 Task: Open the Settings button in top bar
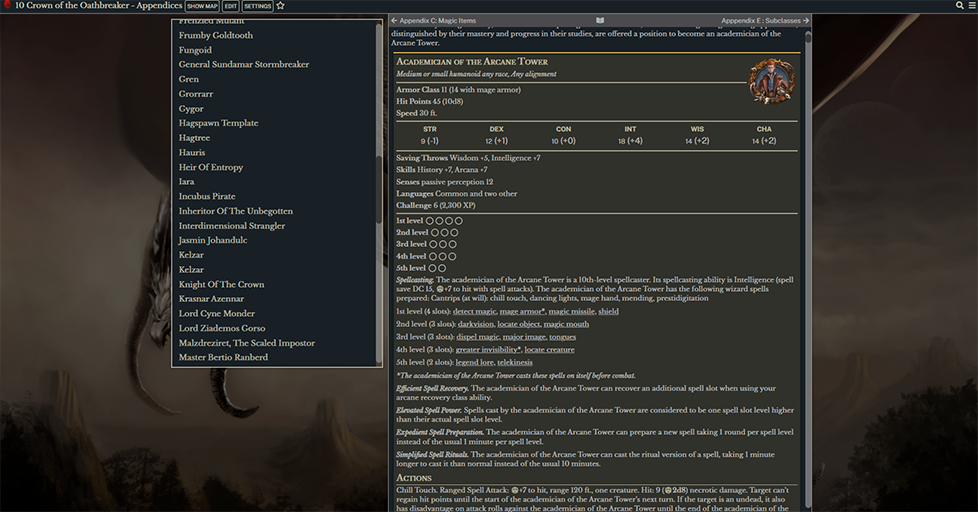point(258,6)
